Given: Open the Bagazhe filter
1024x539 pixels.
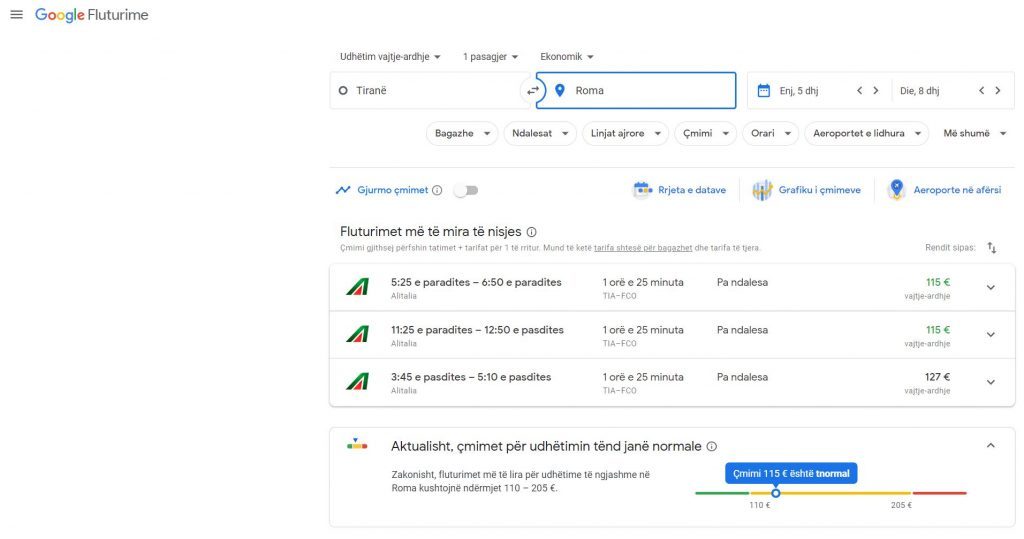Looking at the screenshot, I should tap(461, 133).
